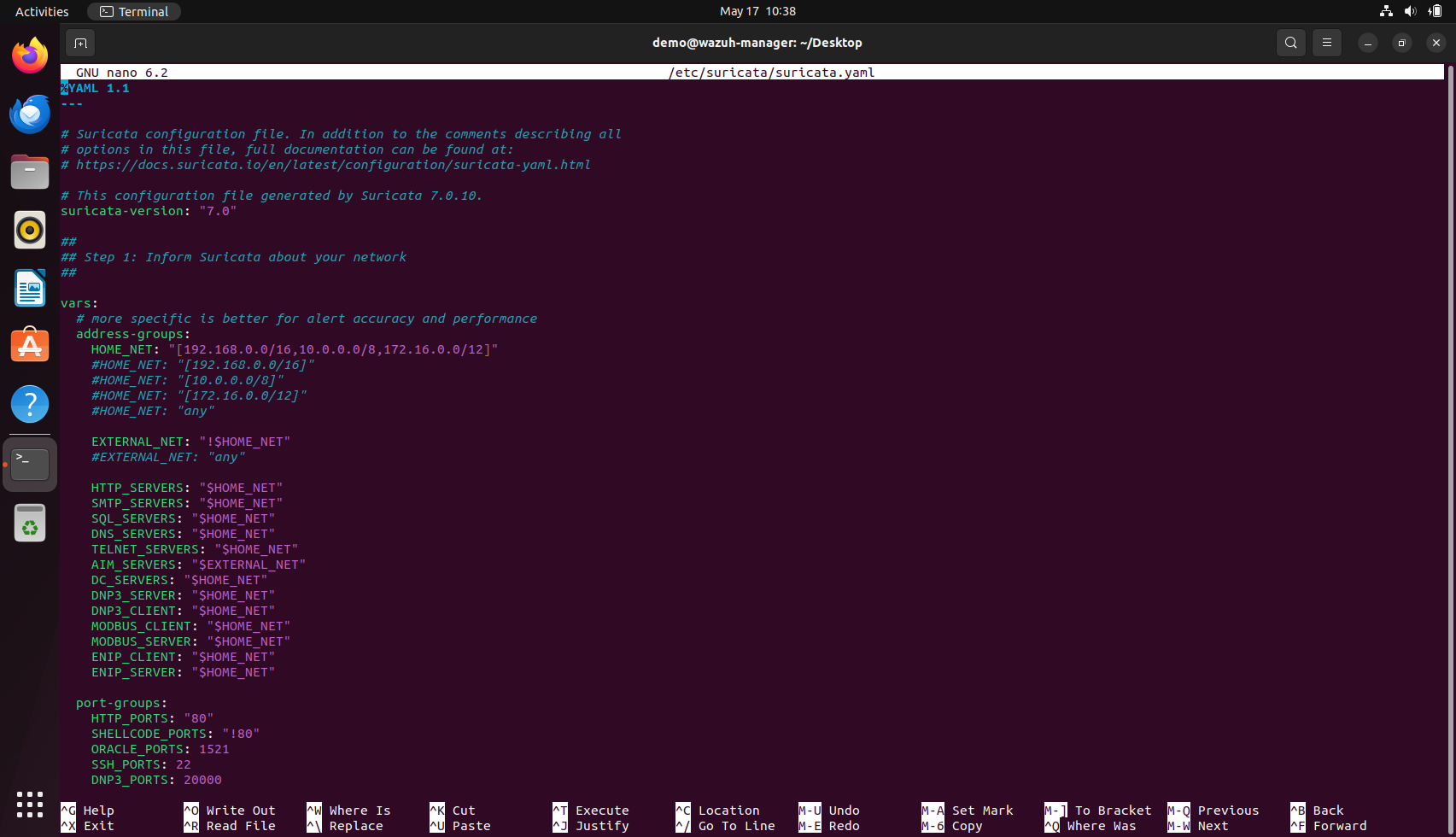
Task: Click the active HOME_NET address list value
Action: pyautogui.click(x=333, y=349)
